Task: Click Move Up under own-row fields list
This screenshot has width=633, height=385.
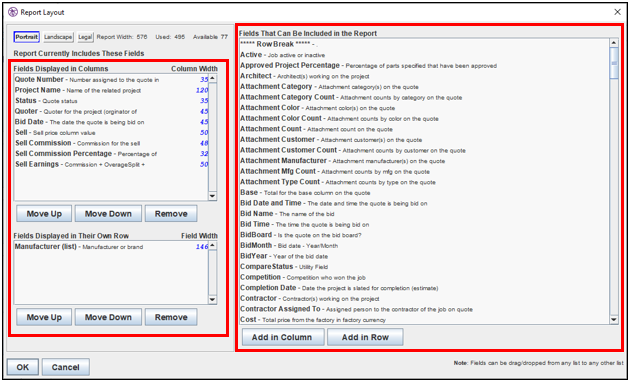Action: click(44, 317)
